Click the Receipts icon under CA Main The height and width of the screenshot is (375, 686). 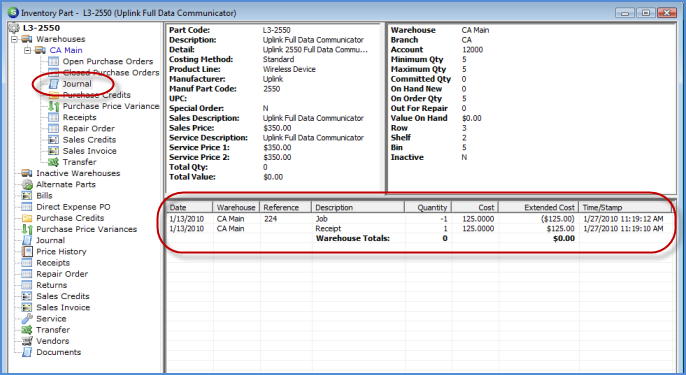point(53,117)
